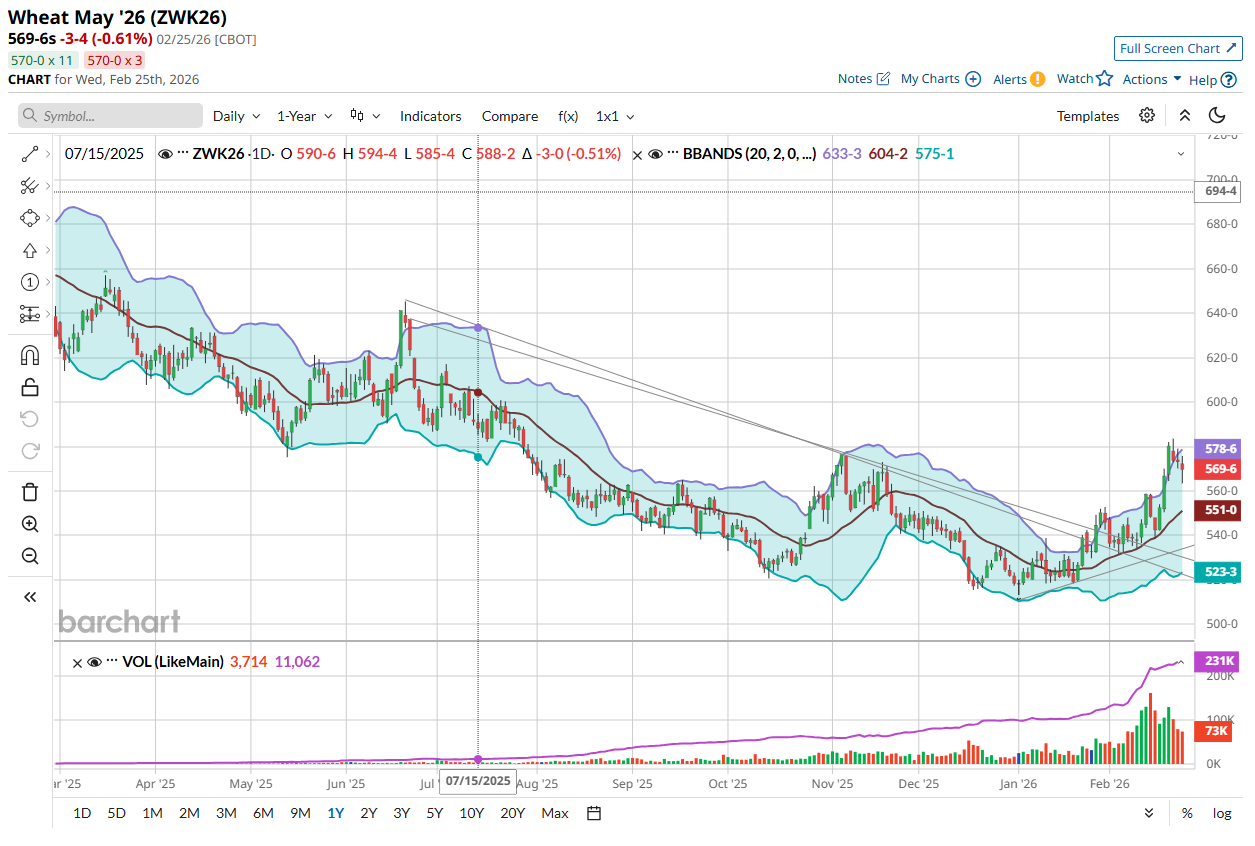Click the double down chevrons in bottom bar
The height and width of the screenshot is (846, 1255).
point(1149,813)
